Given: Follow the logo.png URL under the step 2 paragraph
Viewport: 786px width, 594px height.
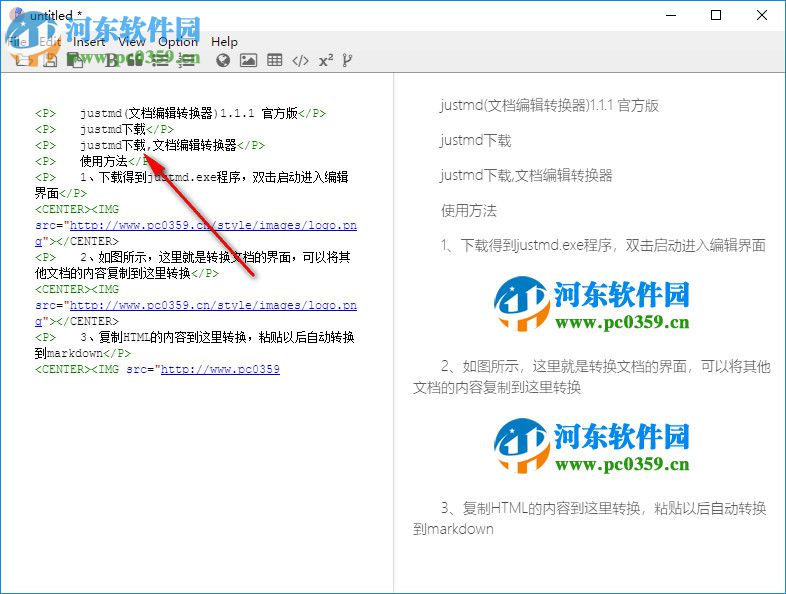Looking at the screenshot, I should [x=213, y=305].
